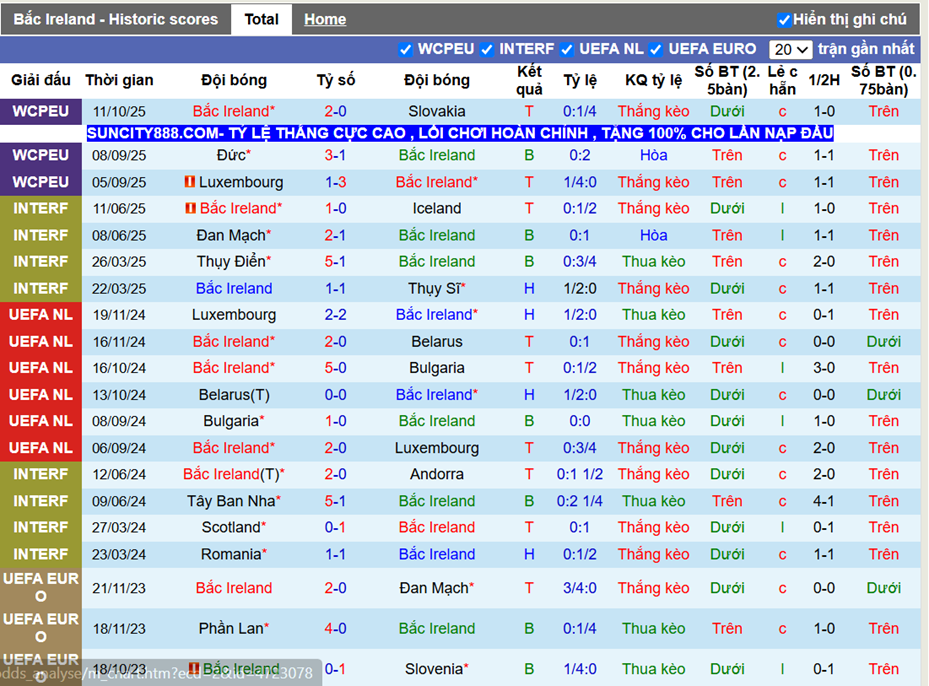
Task: Click Luxembourg team on 19/11/24
Action: pyautogui.click(x=233, y=315)
